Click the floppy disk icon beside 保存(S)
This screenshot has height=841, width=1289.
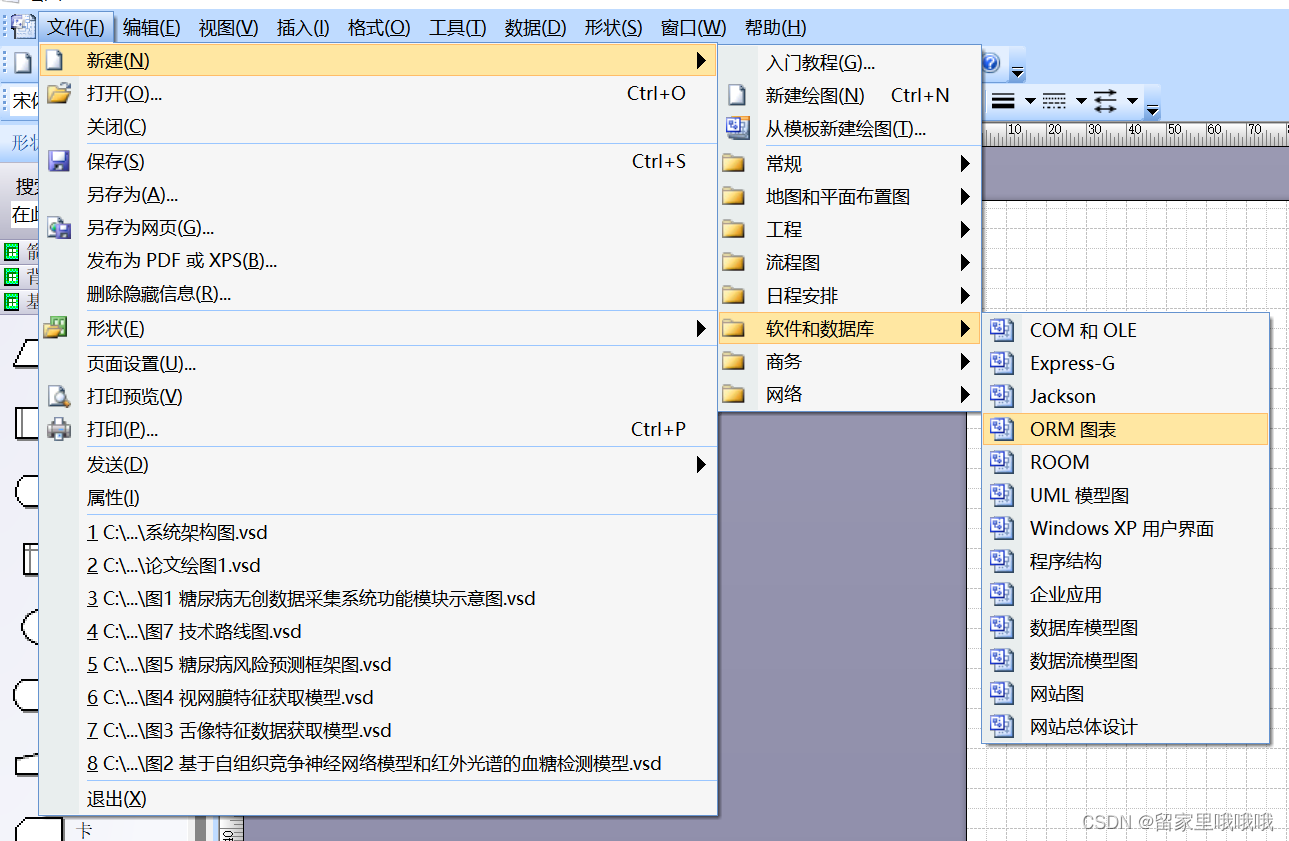tap(59, 161)
